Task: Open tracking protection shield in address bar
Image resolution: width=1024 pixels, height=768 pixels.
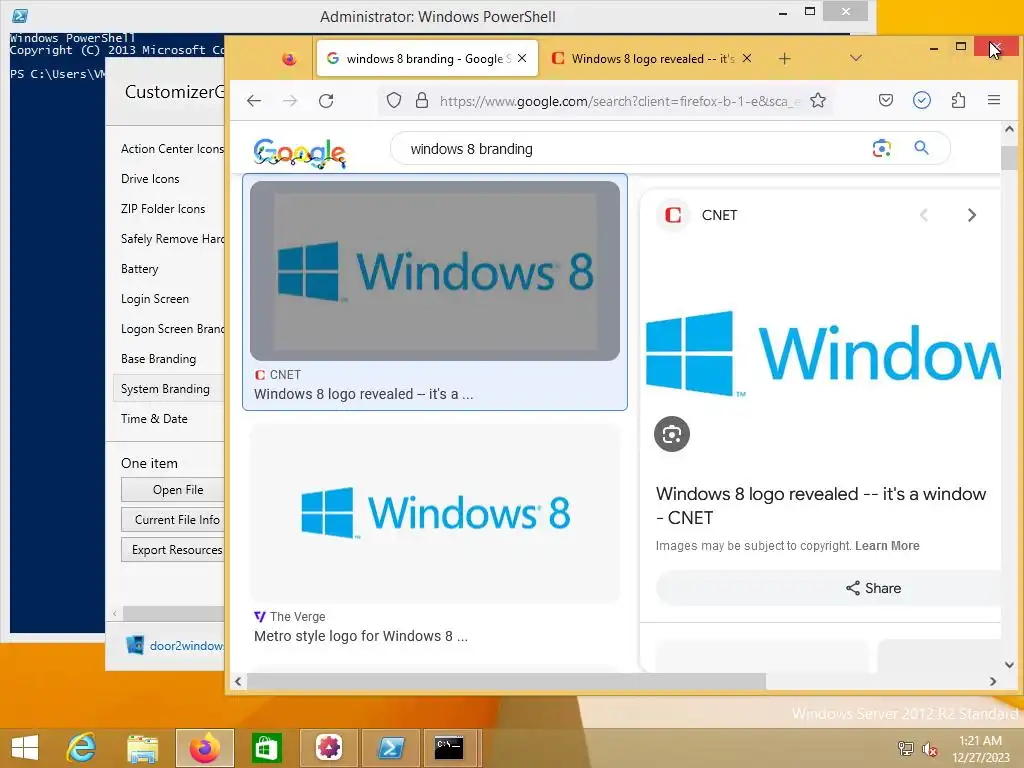Action: coord(394,101)
